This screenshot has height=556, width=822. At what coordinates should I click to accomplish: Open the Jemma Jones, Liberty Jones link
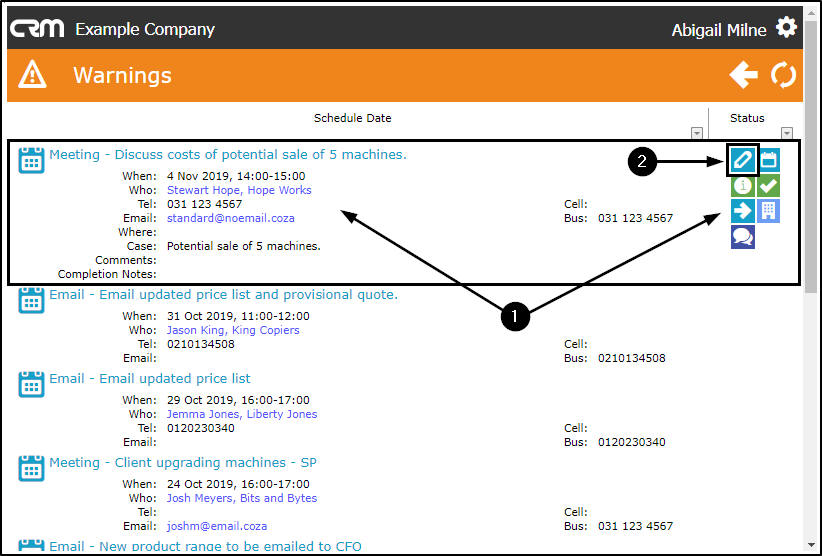(x=242, y=414)
